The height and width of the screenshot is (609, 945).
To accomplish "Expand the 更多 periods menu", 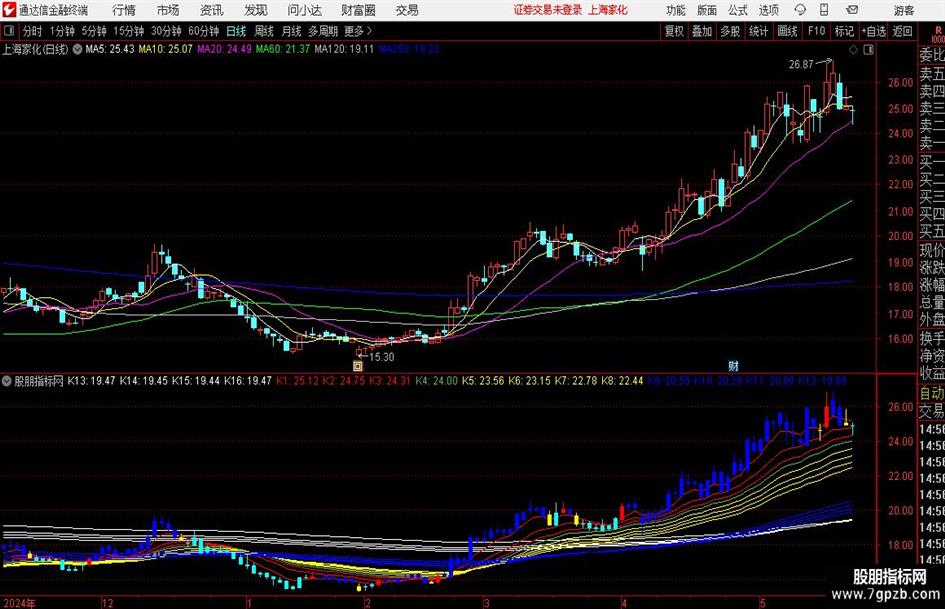I will (359, 31).
